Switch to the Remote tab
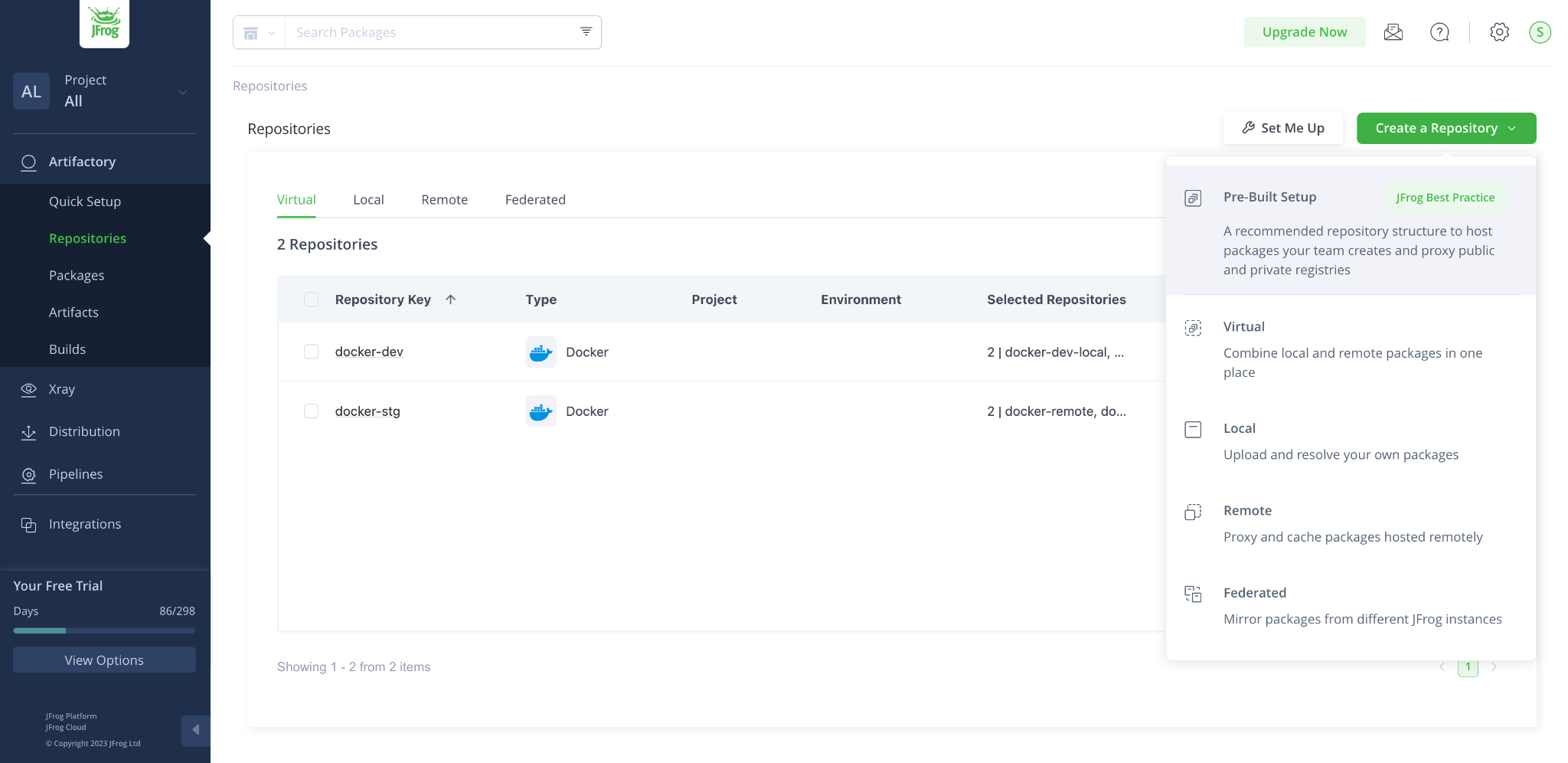 tap(444, 200)
